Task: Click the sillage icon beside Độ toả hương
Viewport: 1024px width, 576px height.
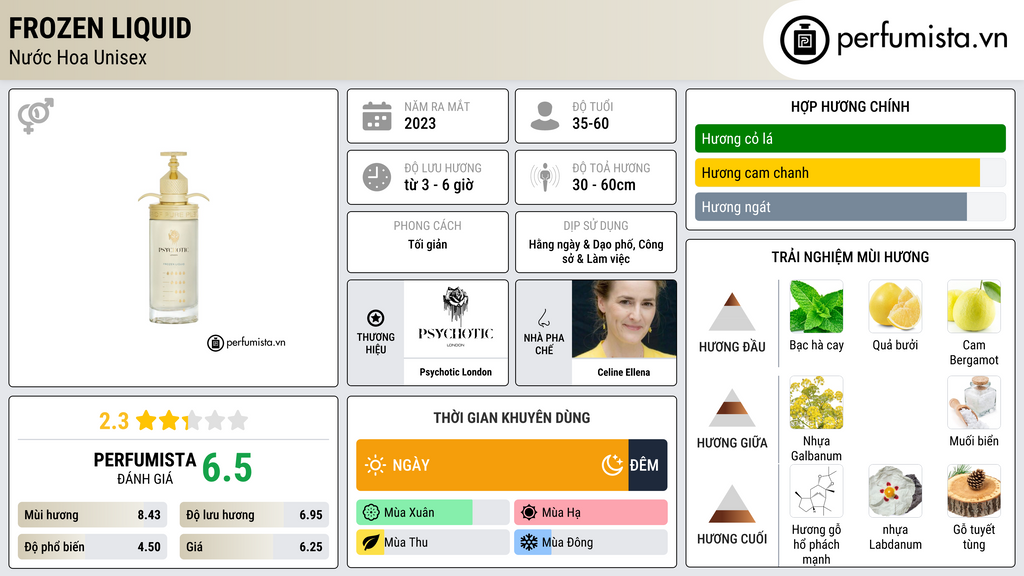Action: (545, 177)
